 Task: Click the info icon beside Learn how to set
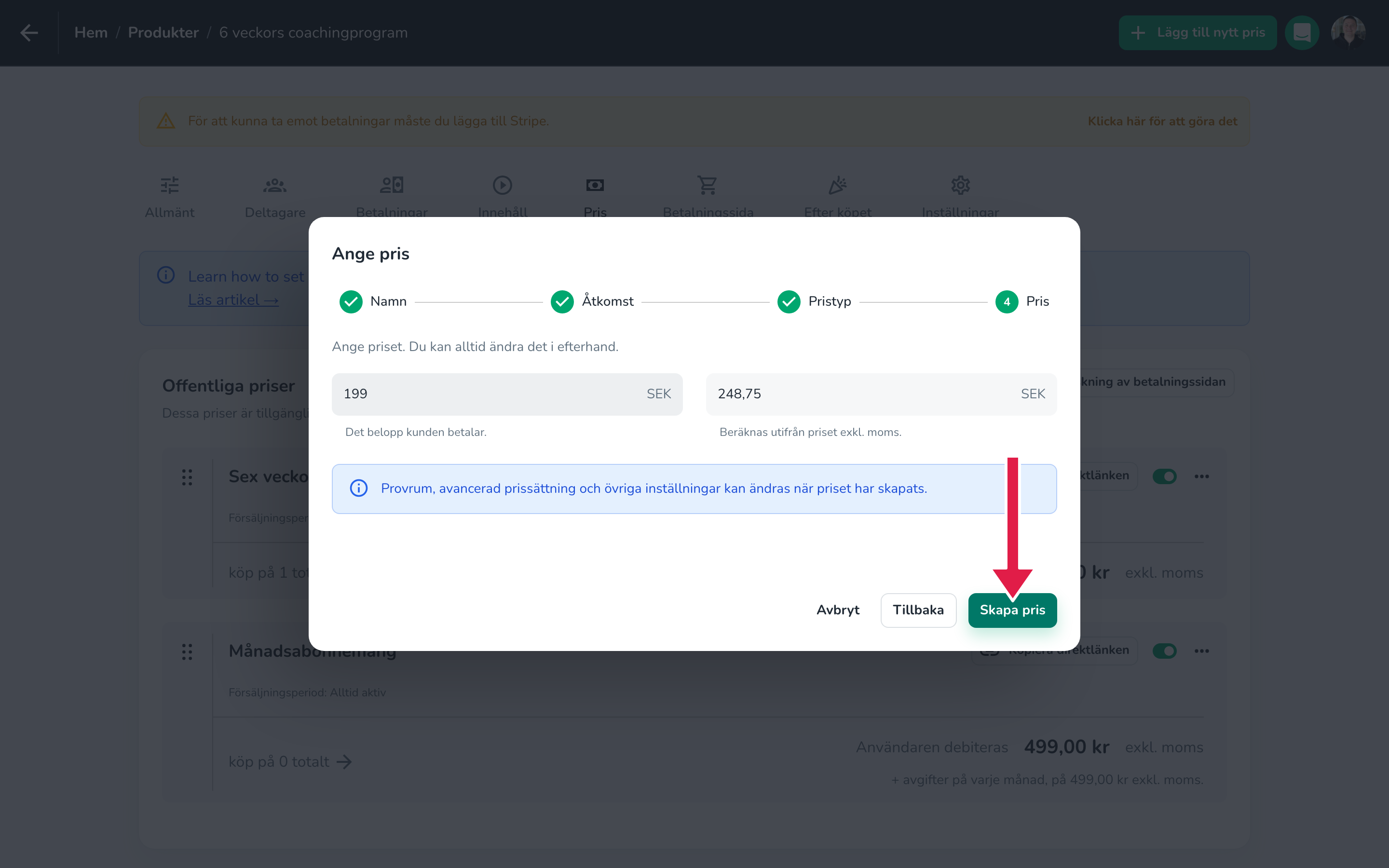(x=166, y=275)
